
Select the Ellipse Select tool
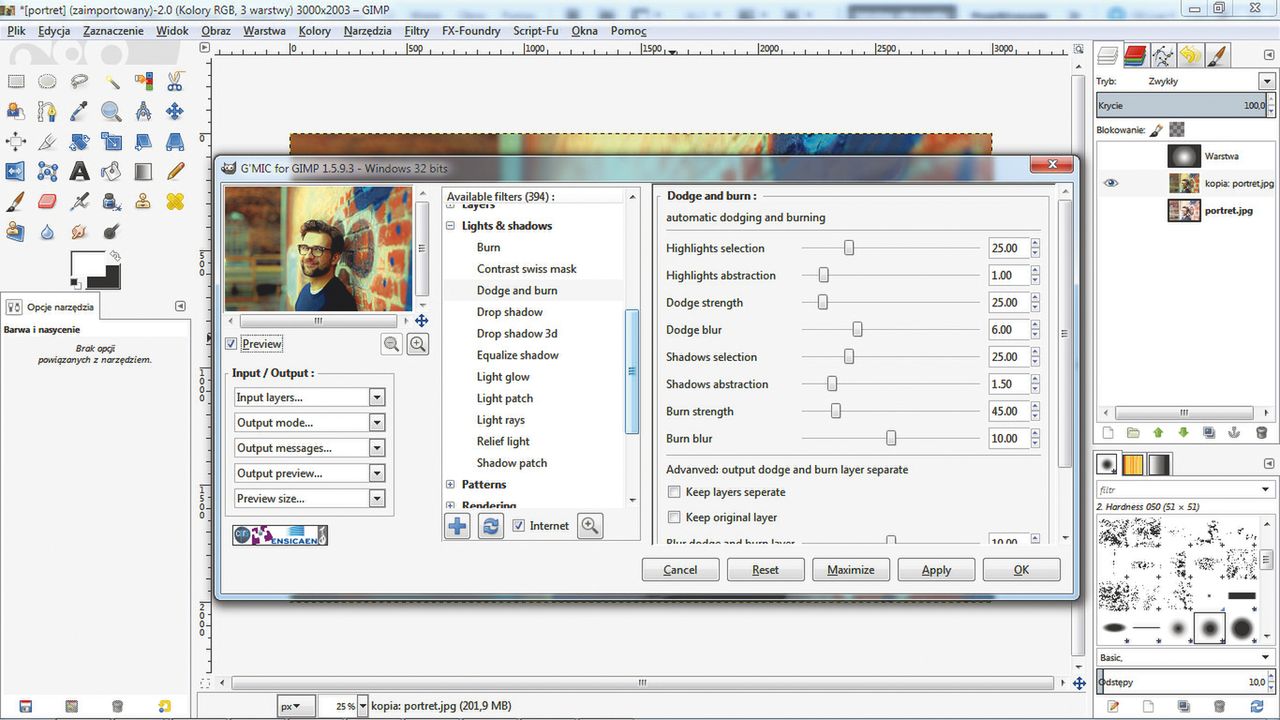(47, 82)
